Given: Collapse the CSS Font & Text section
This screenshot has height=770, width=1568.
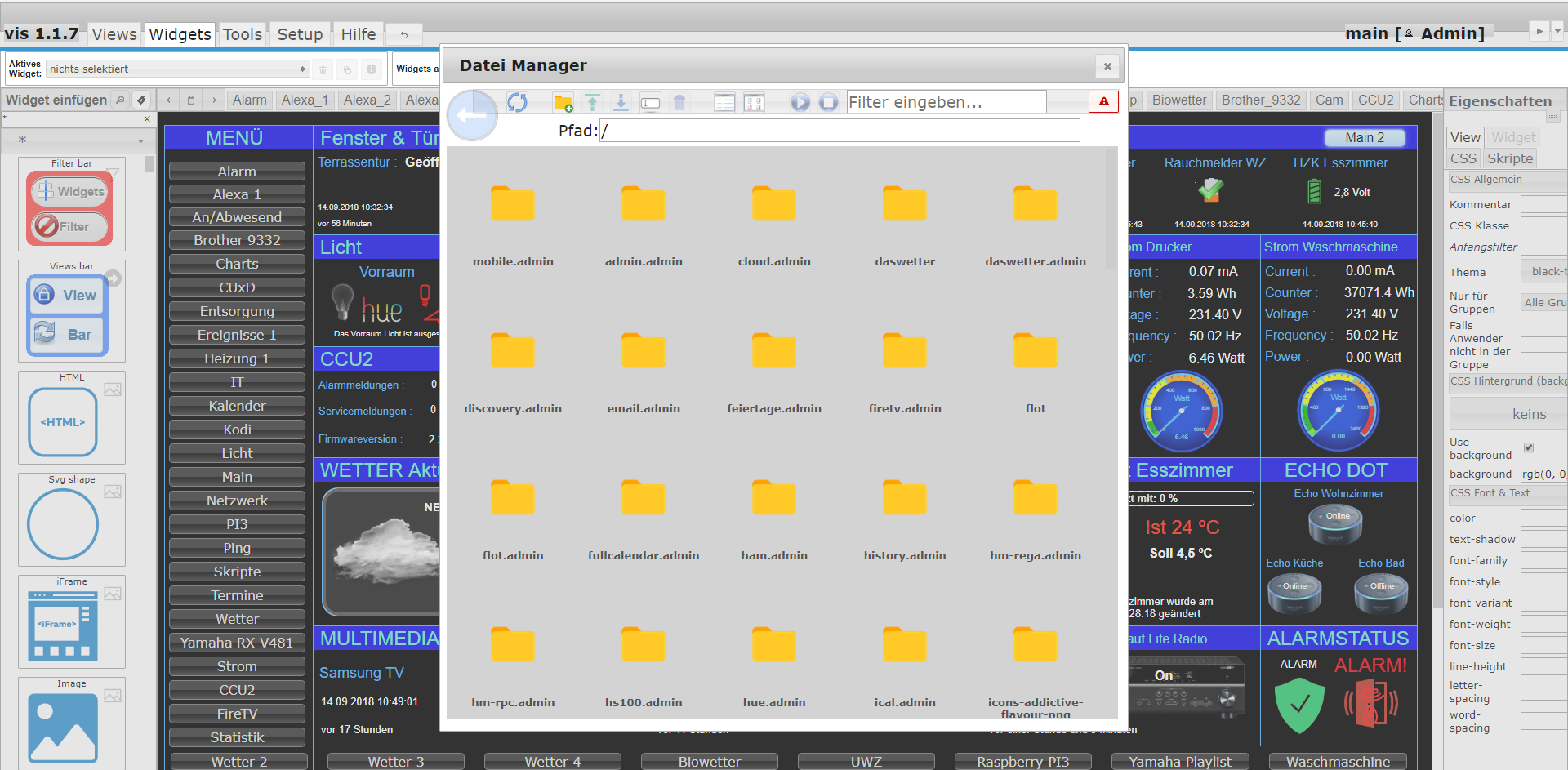Looking at the screenshot, I should click(x=1508, y=493).
